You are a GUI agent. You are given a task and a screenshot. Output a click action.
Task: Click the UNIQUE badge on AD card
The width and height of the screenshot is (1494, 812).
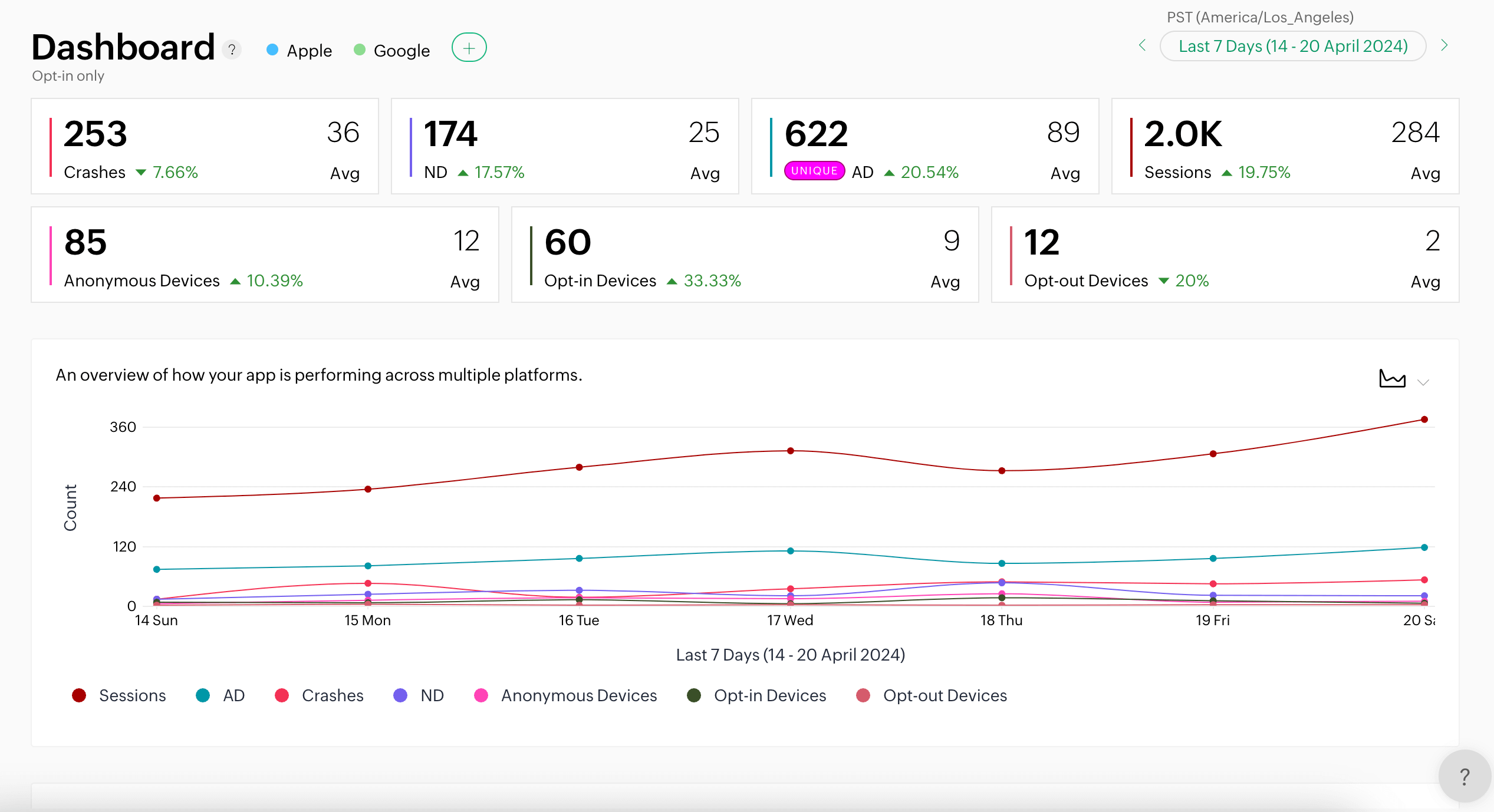point(814,171)
